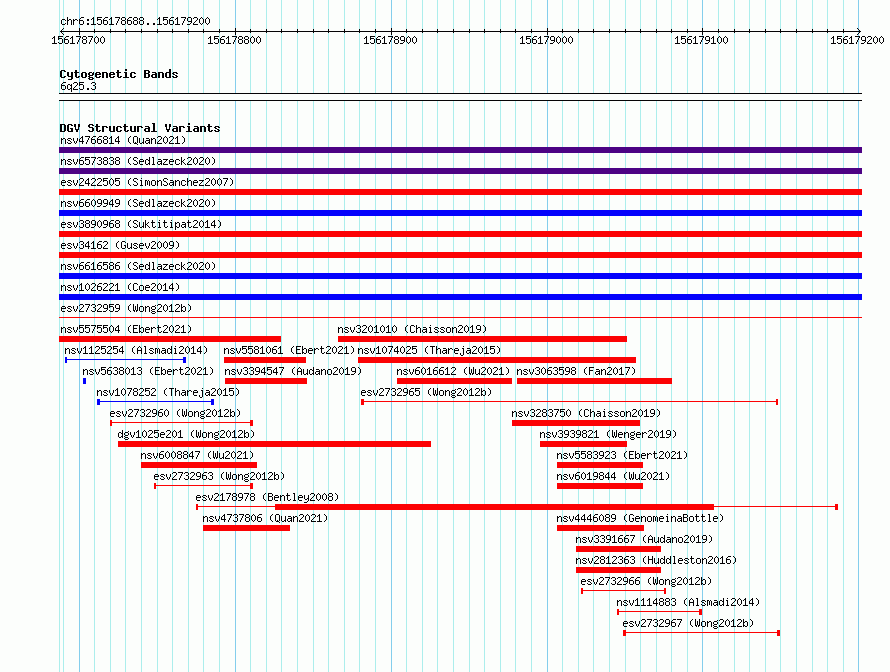Open esv2732965 (Wong2012b) variant
Screen dimensions: 890x672
point(426,392)
